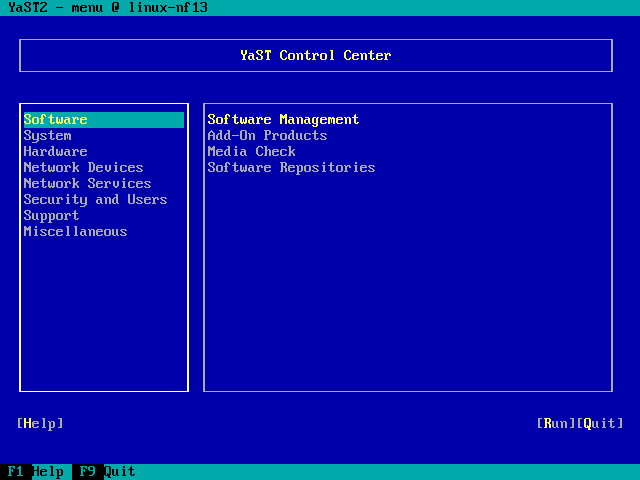This screenshot has width=640, height=480.
Task: Open Security and Users category
Action: [96, 200]
